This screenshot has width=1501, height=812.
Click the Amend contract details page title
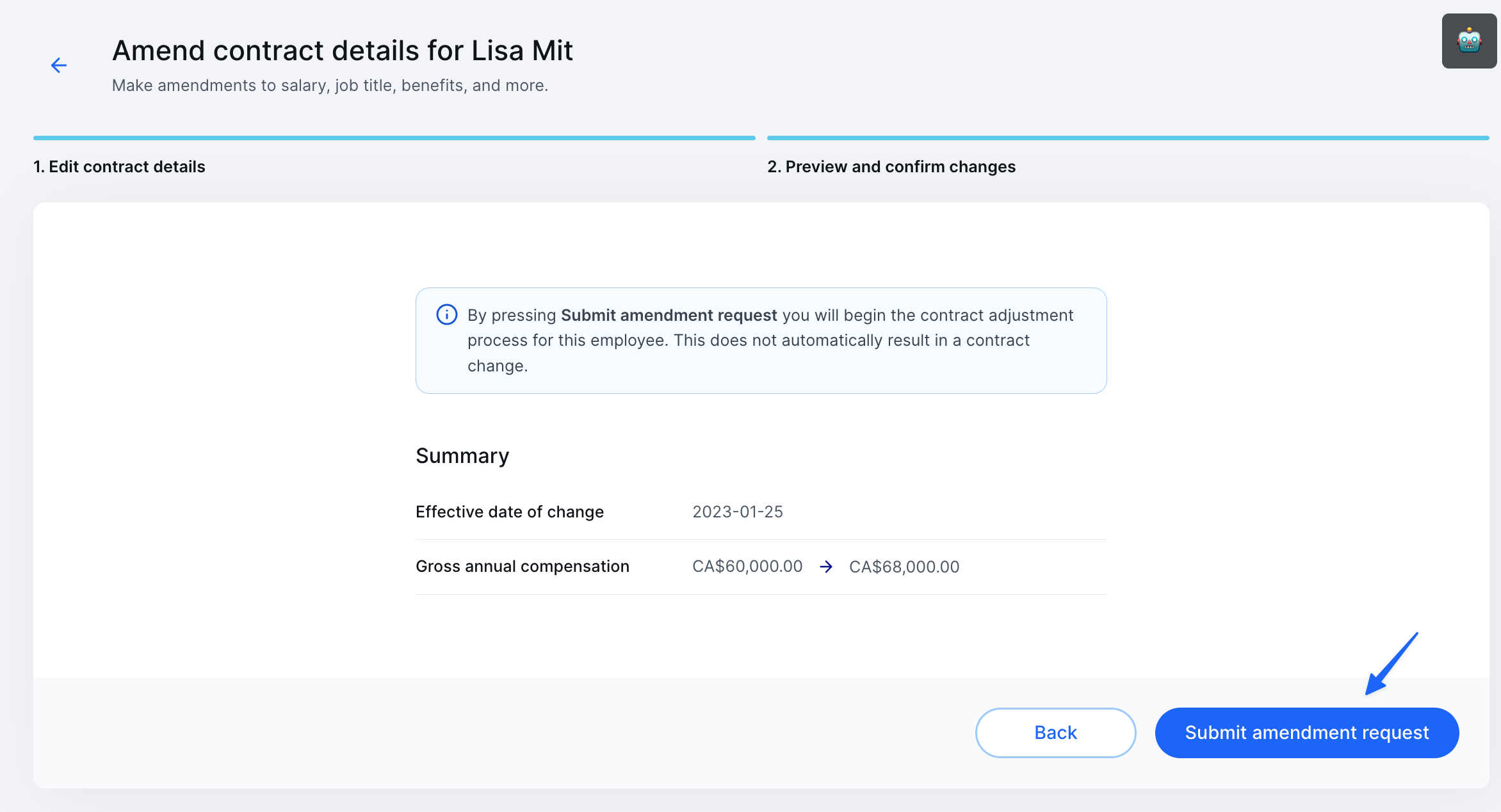click(x=342, y=51)
